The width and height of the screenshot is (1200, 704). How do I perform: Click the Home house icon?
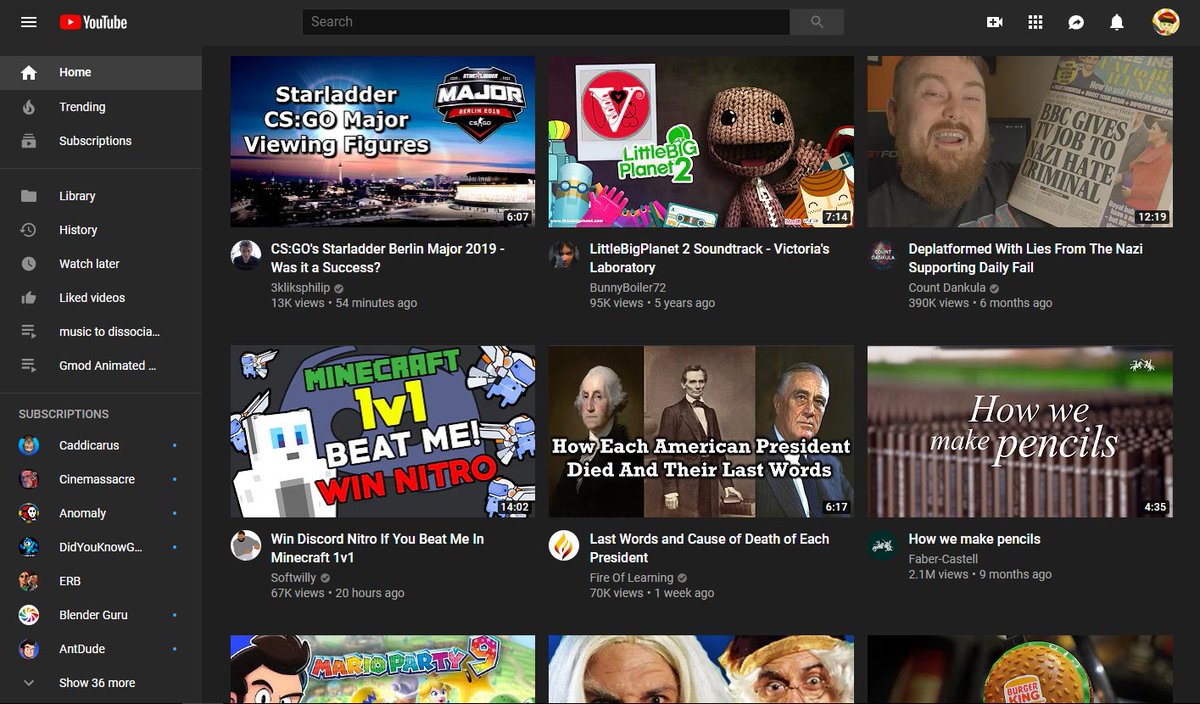click(29, 72)
